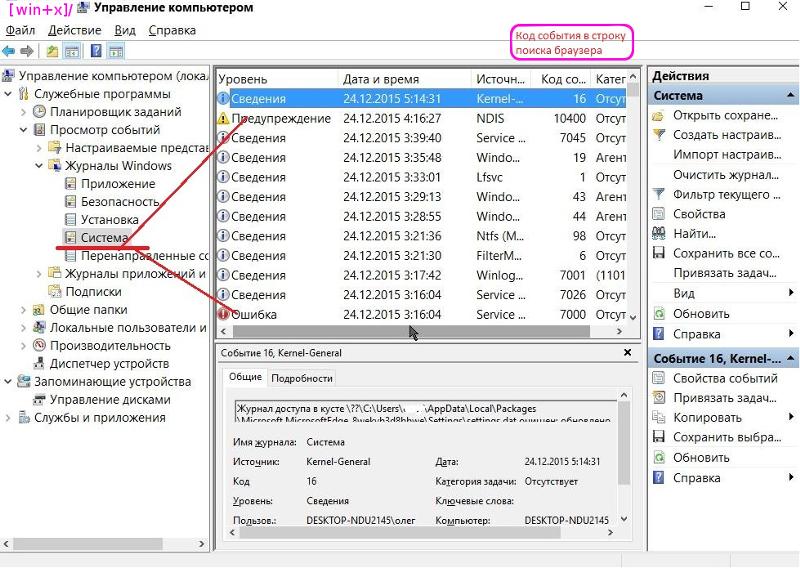Open the Действие menu
The image size is (800, 569).
point(74,31)
